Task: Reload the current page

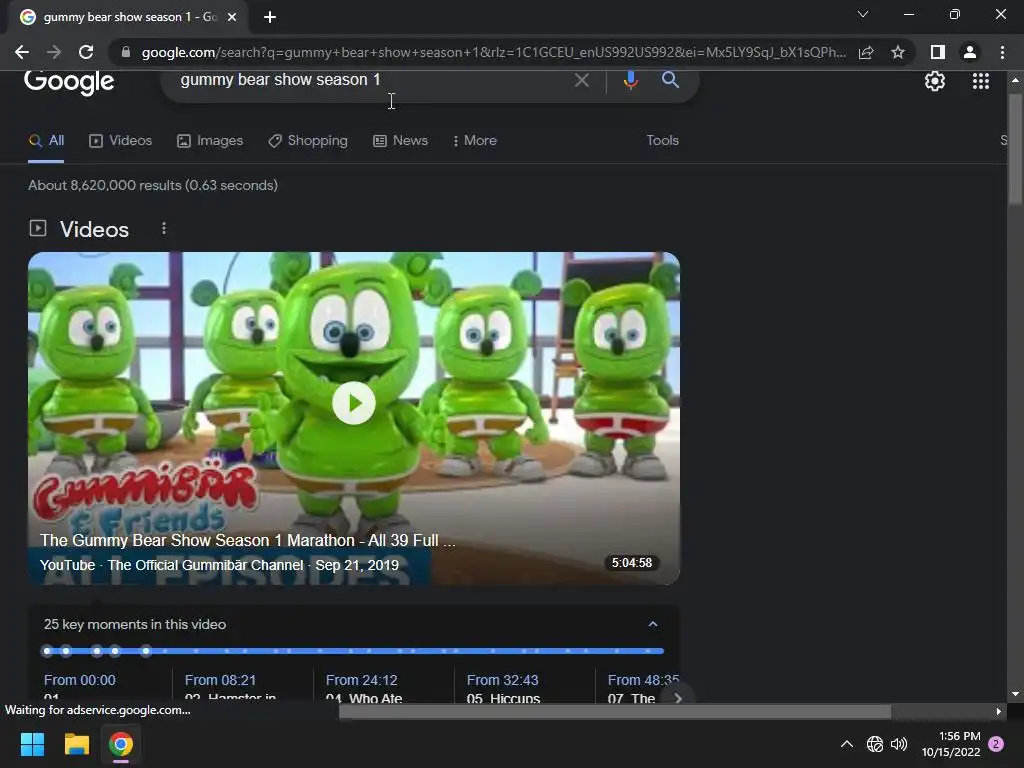Action: [x=86, y=52]
